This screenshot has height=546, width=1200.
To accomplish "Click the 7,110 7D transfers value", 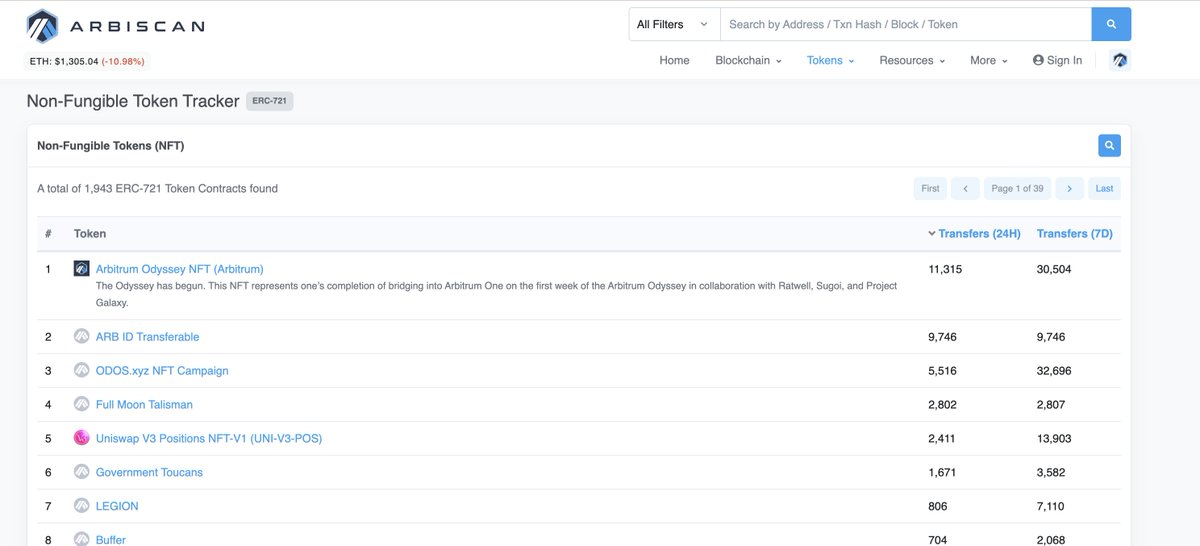I will pyautogui.click(x=1051, y=507).
